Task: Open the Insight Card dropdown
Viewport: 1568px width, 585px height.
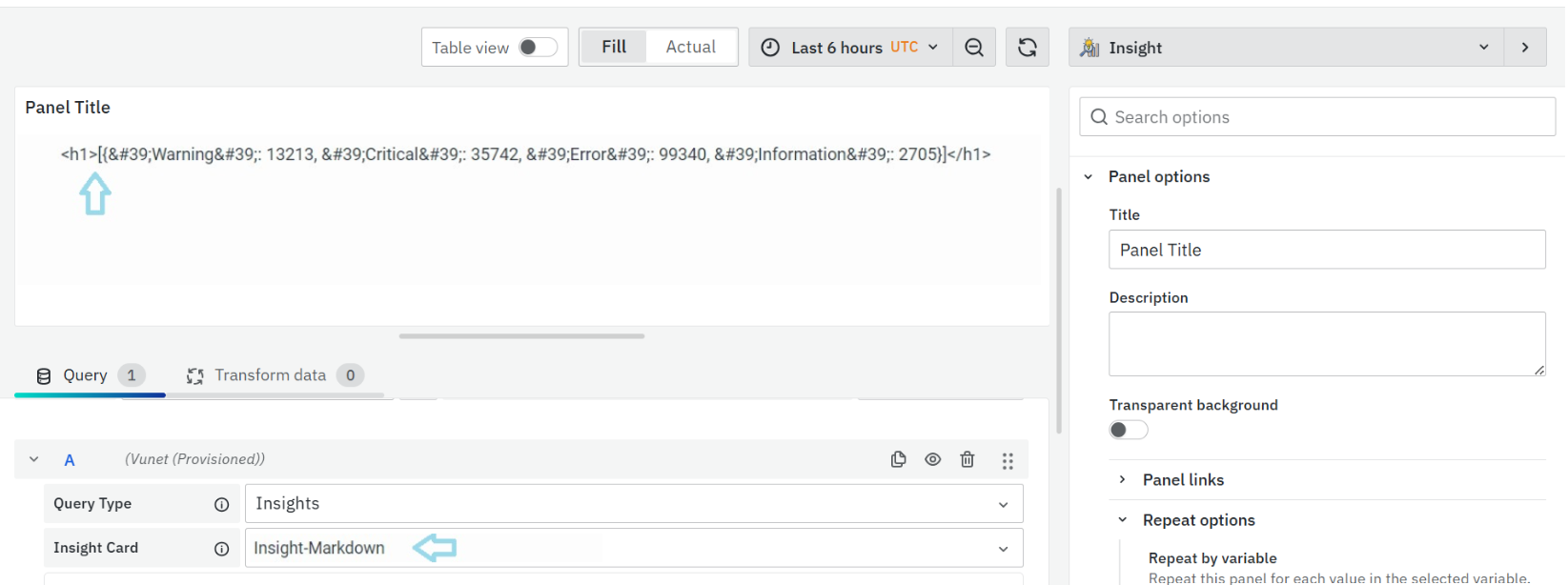Action: pyautogui.click(x=633, y=549)
